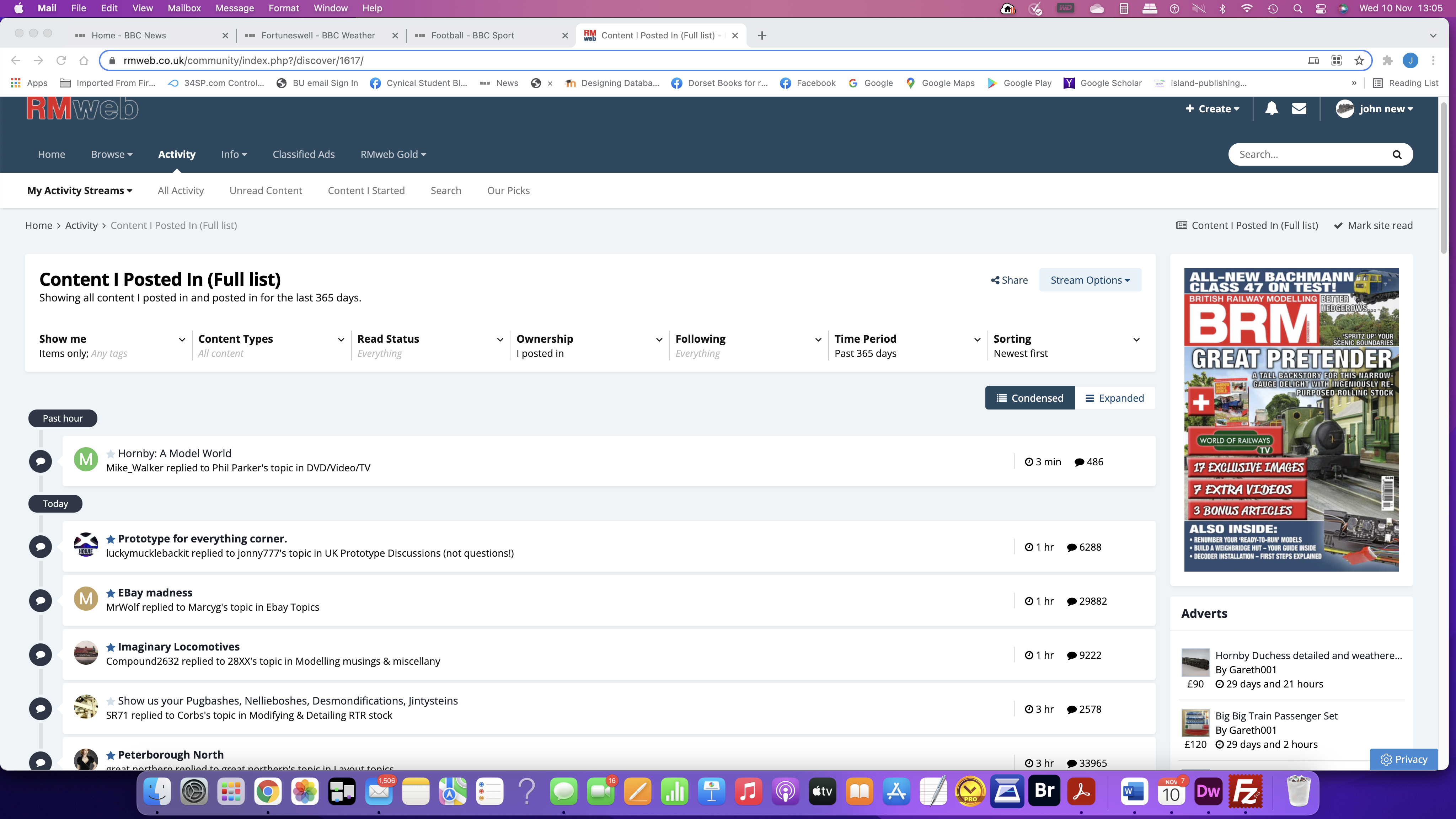
Task: Toggle follow star for Imaginary Locomotives
Action: click(111, 647)
